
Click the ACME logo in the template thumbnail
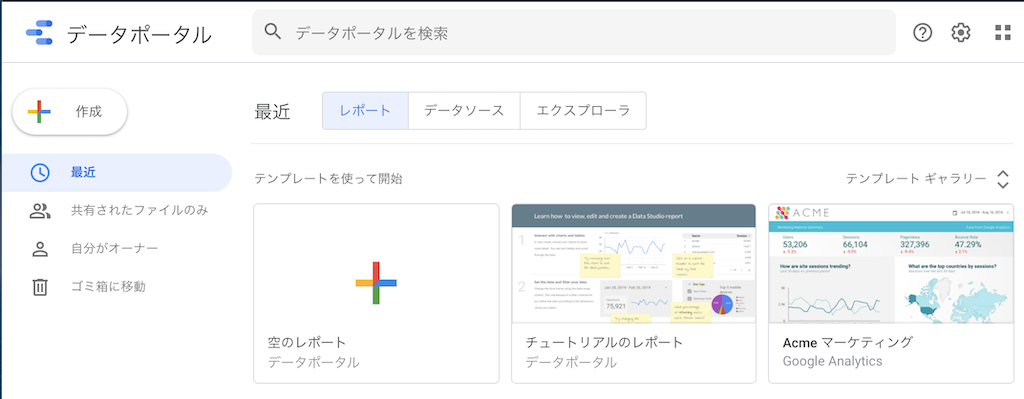[801, 213]
